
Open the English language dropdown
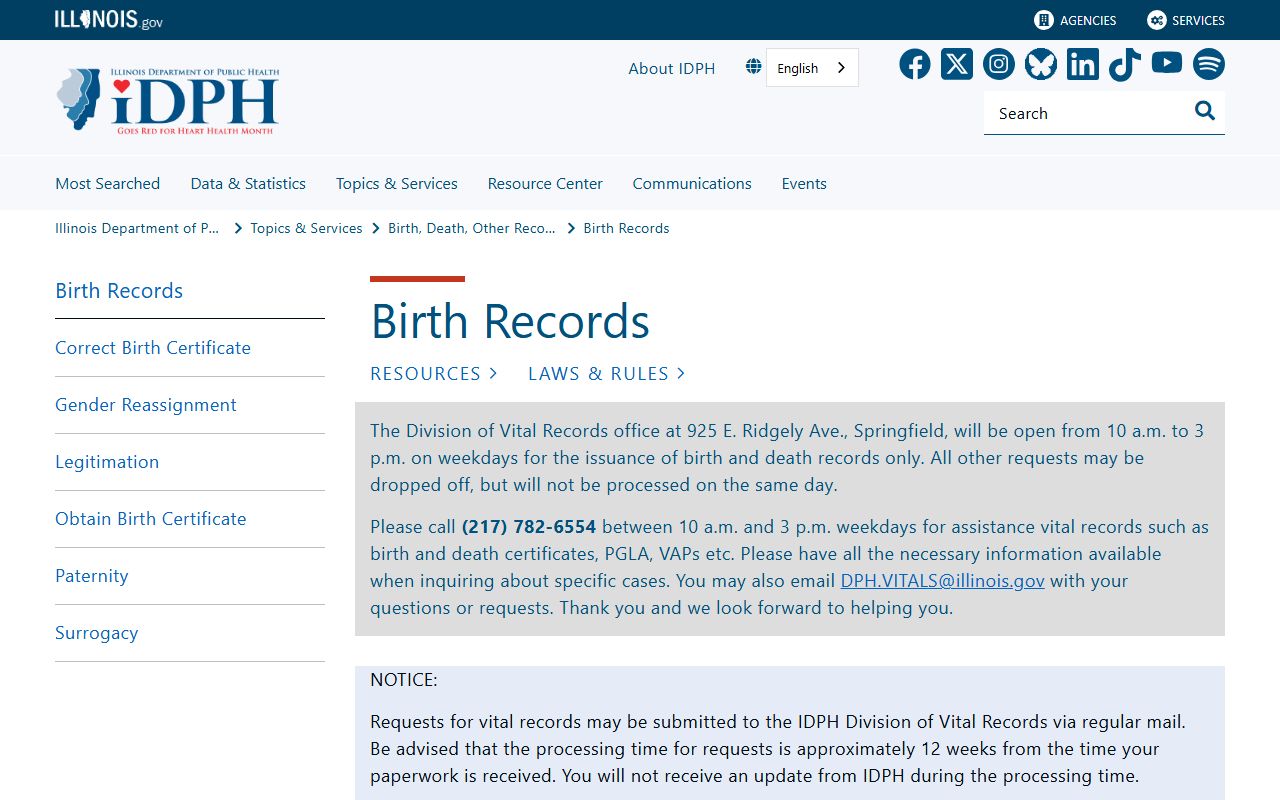812,67
